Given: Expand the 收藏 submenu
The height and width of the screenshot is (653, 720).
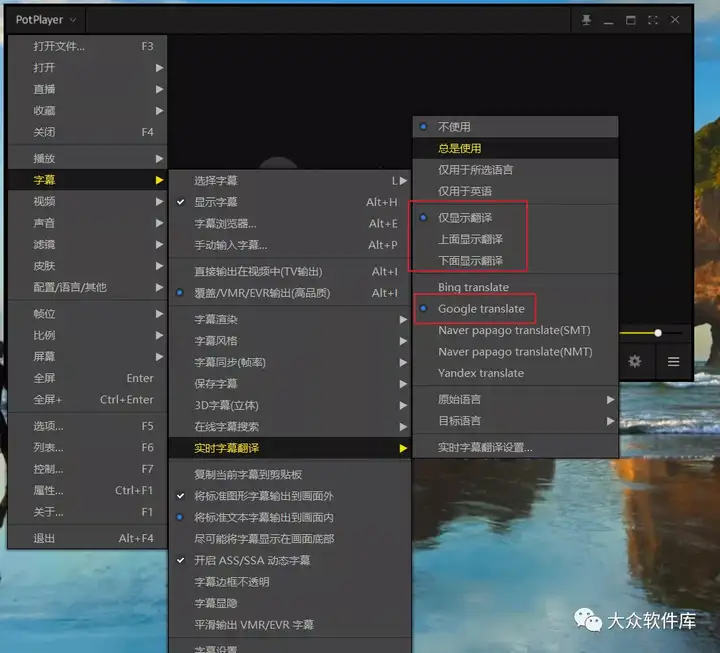Looking at the screenshot, I should click(87, 111).
